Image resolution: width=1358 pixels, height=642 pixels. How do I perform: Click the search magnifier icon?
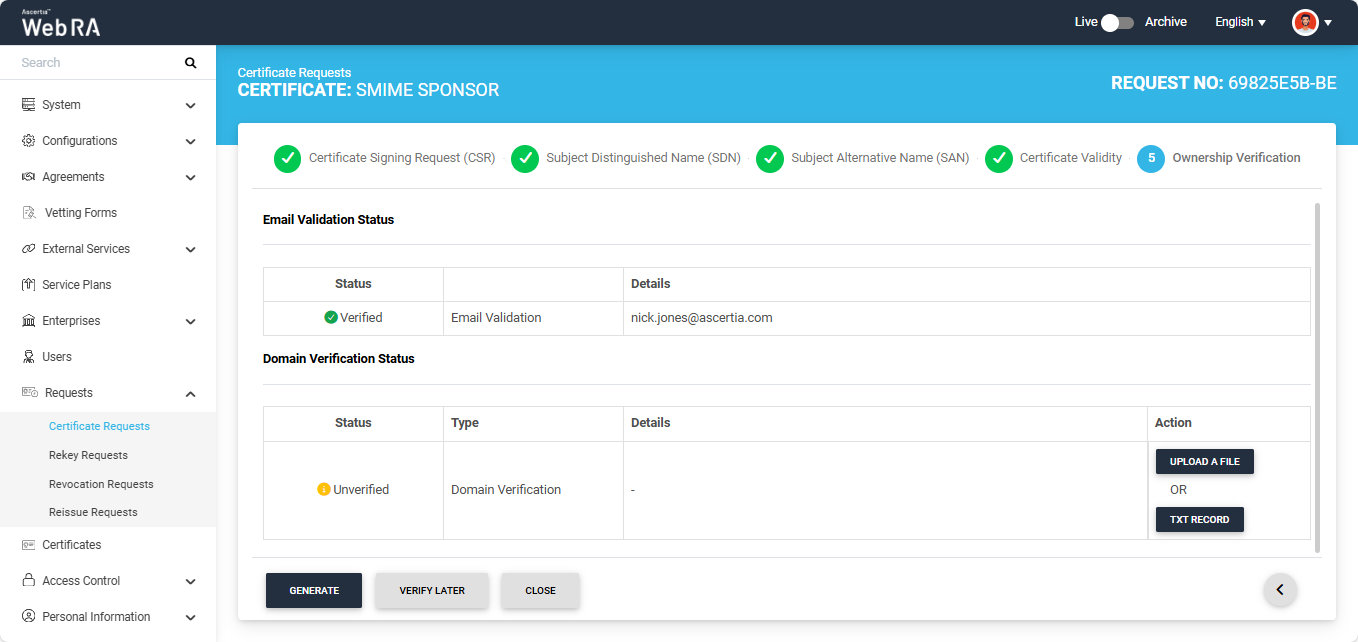(x=190, y=63)
